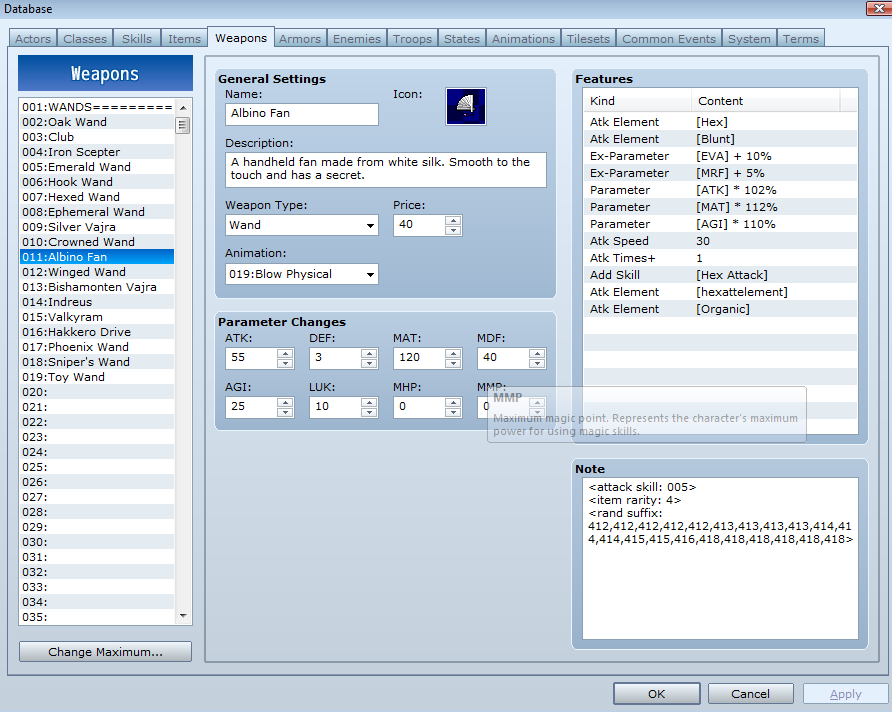Go to the Armors tab
The height and width of the screenshot is (712, 892).
(x=300, y=39)
